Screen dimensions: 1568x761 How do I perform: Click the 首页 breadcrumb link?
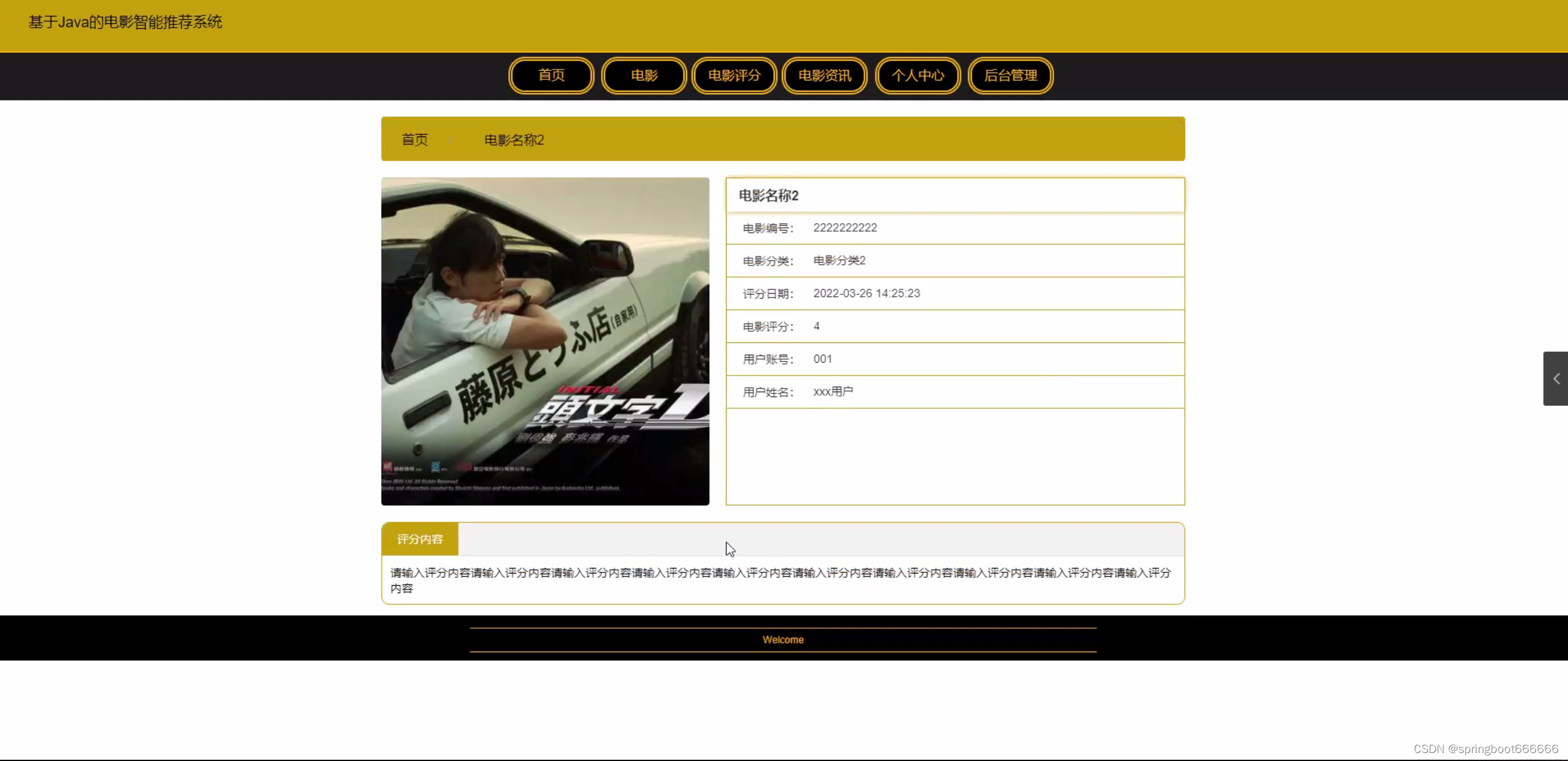click(415, 140)
